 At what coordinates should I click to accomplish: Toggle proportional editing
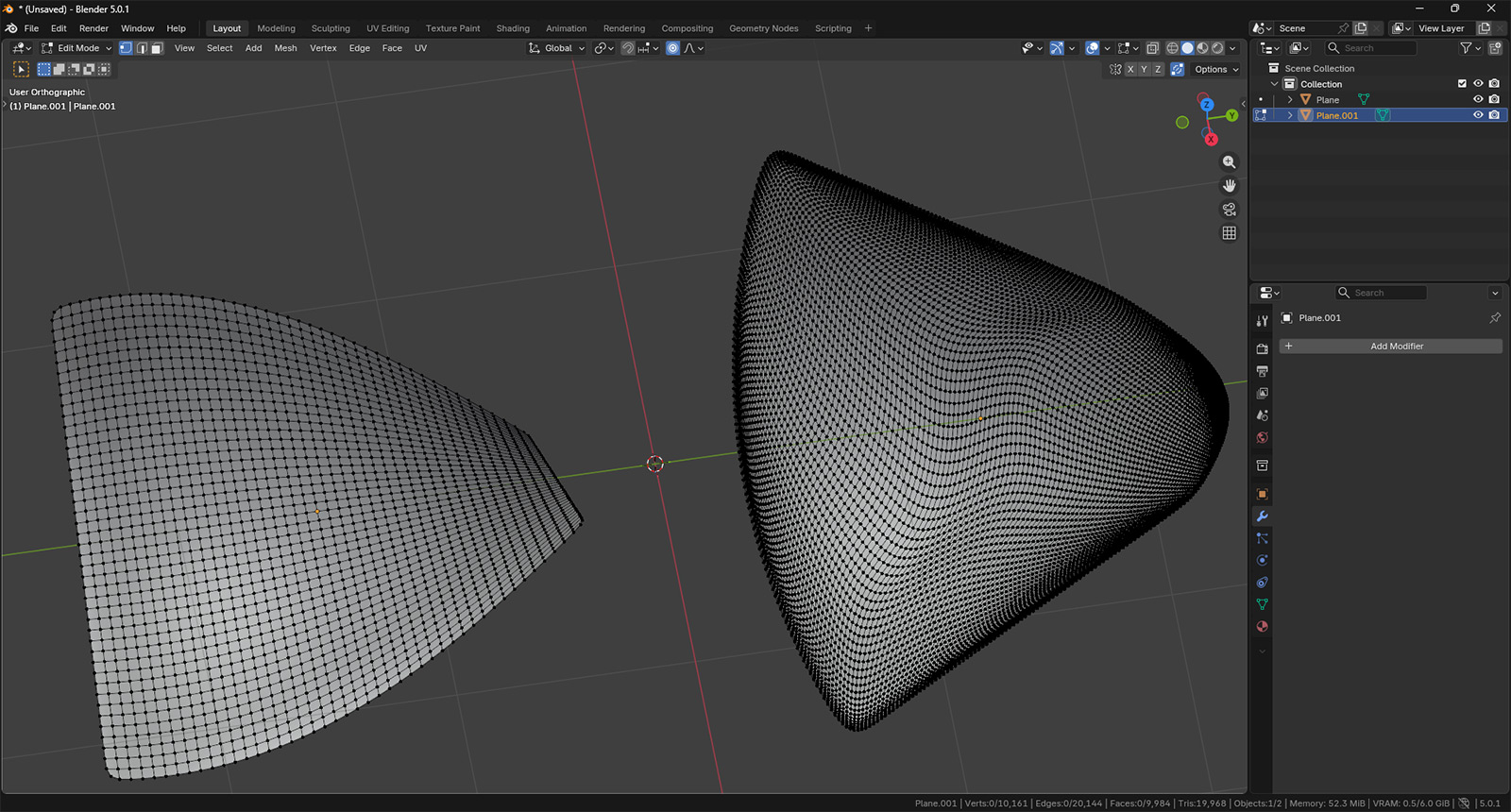(x=672, y=48)
